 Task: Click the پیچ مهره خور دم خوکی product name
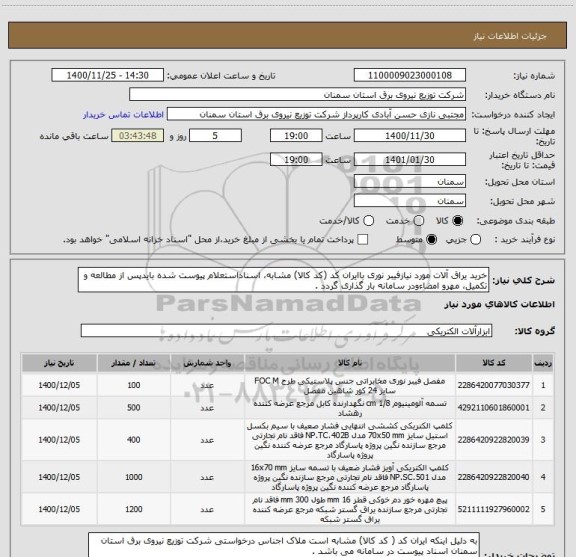point(350,510)
